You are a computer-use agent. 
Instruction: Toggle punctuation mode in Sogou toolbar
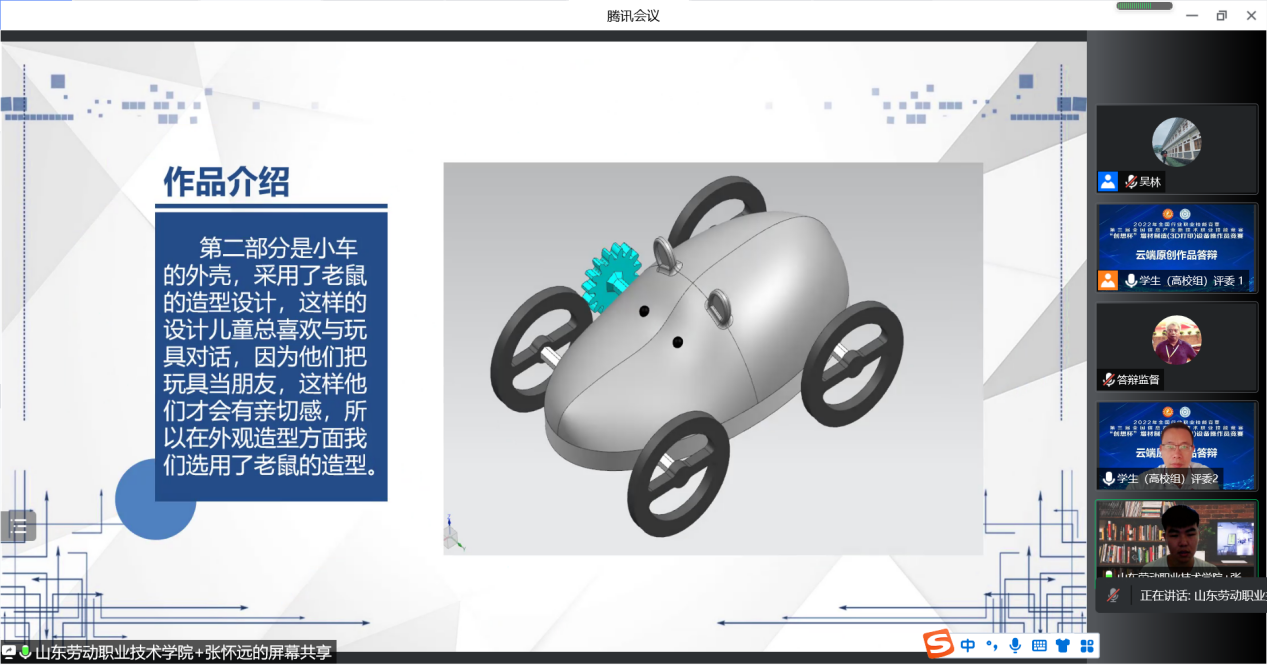pos(992,646)
